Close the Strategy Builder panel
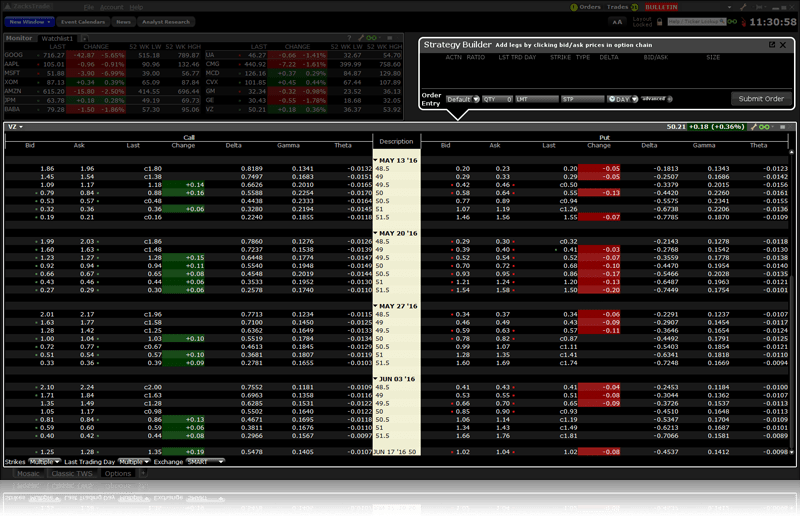The height and width of the screenshot is (520, 800). tap(783, 45)
